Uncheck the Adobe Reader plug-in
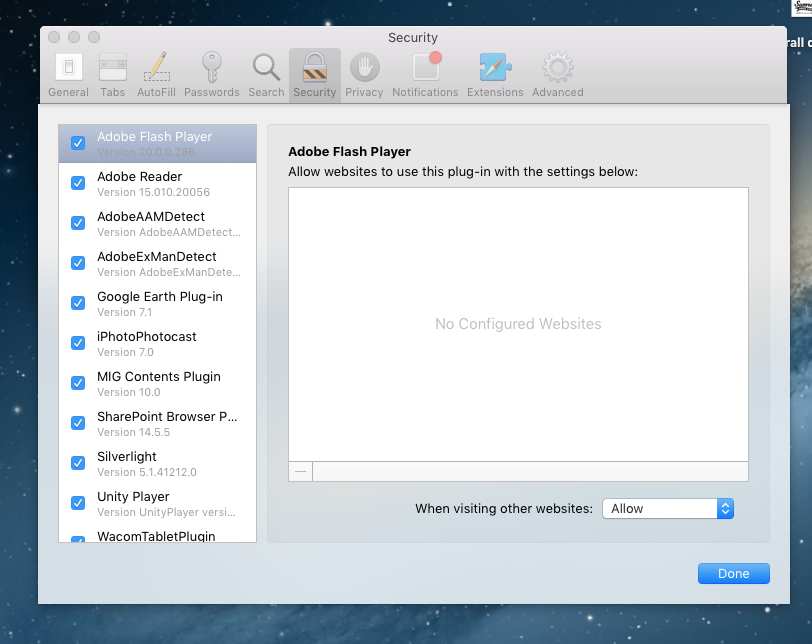 click(x=78, y=183)
